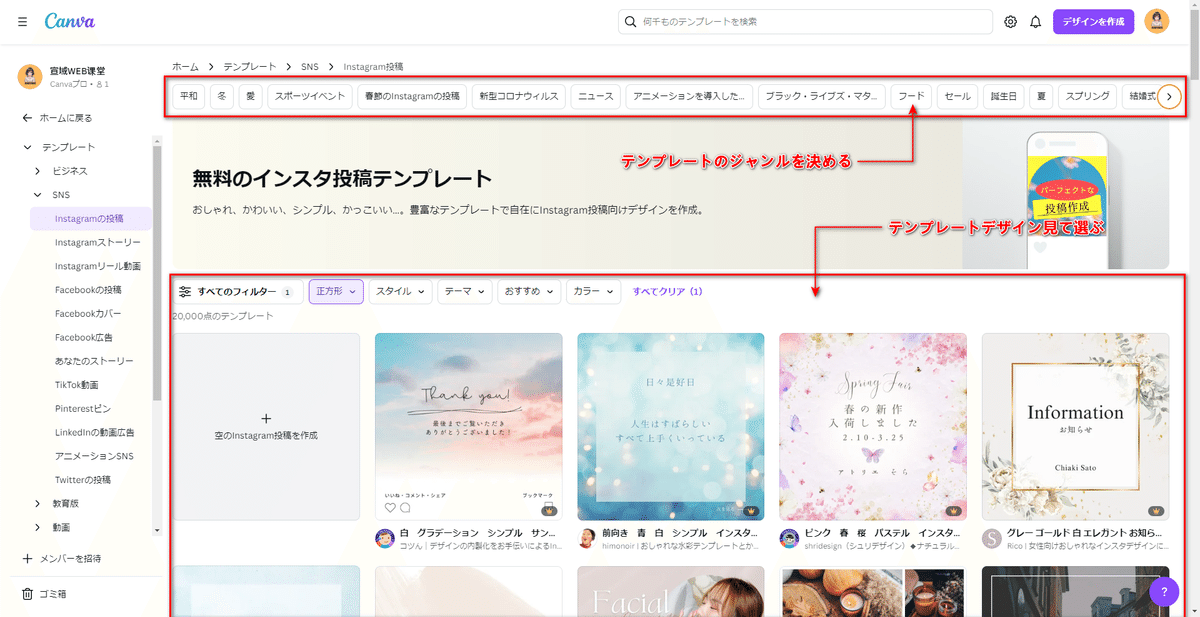Click the shiridesign creator avatar
The image size is (1200, 617).
coord(789,538)
